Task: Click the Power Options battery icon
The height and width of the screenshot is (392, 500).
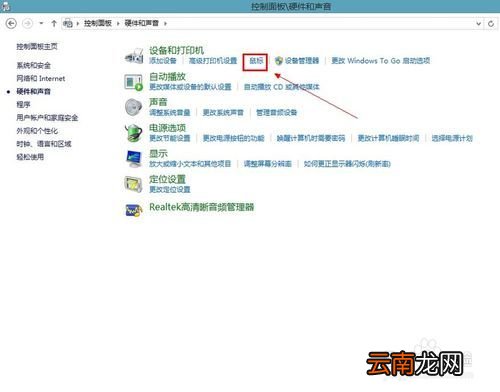Action: (134, 133)
